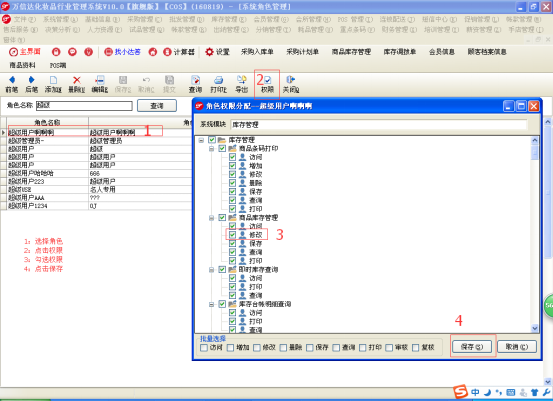Click the 系统模块 field in dialog
Viewport: 553px width, 401px height.
click(x=379, y=124)
